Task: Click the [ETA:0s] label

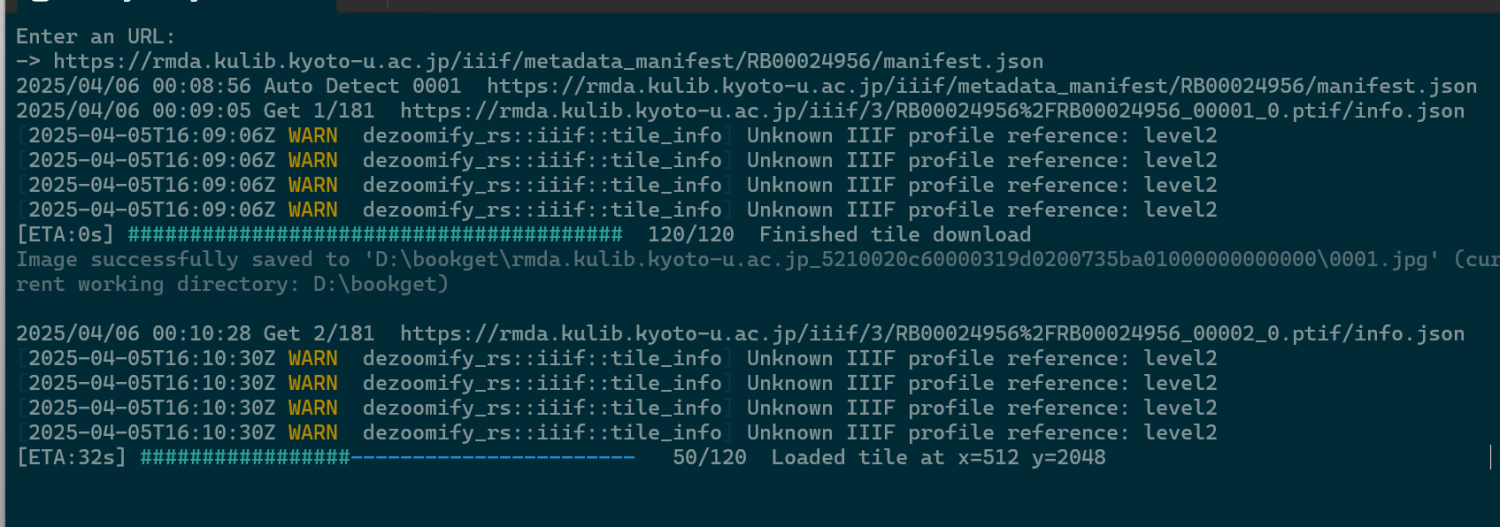Action: click(x=65, y=235)
